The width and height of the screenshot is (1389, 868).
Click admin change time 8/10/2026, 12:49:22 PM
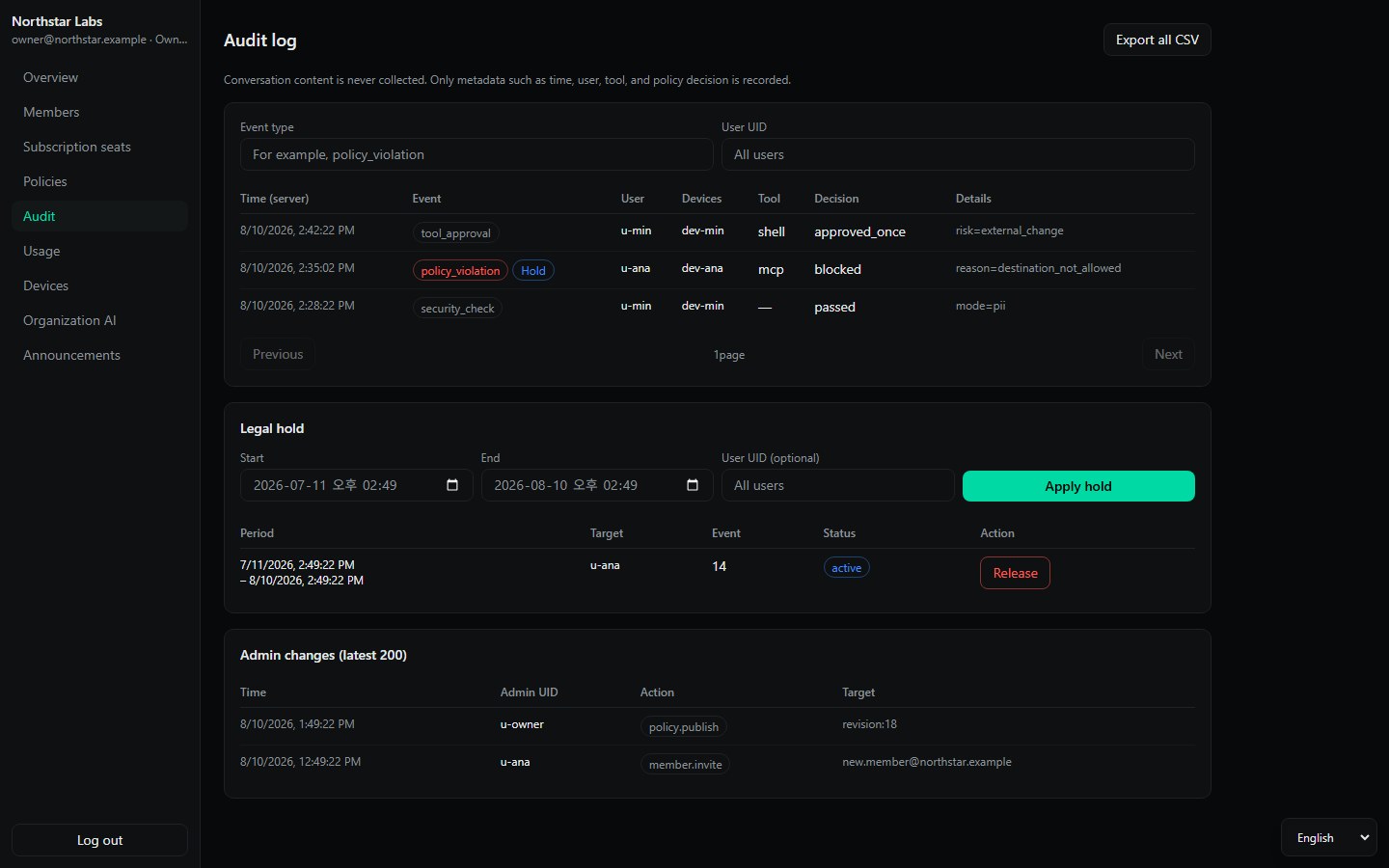300,762
